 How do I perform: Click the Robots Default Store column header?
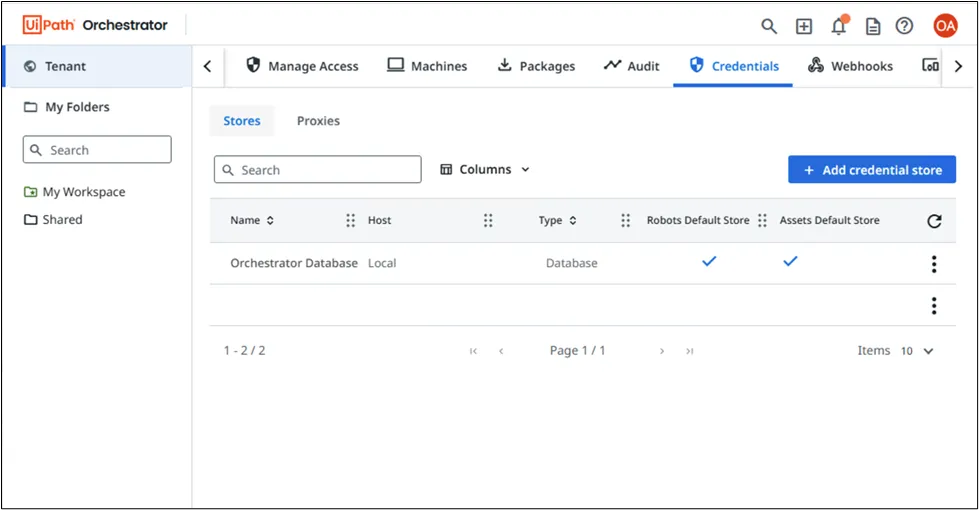pos(698,220)
